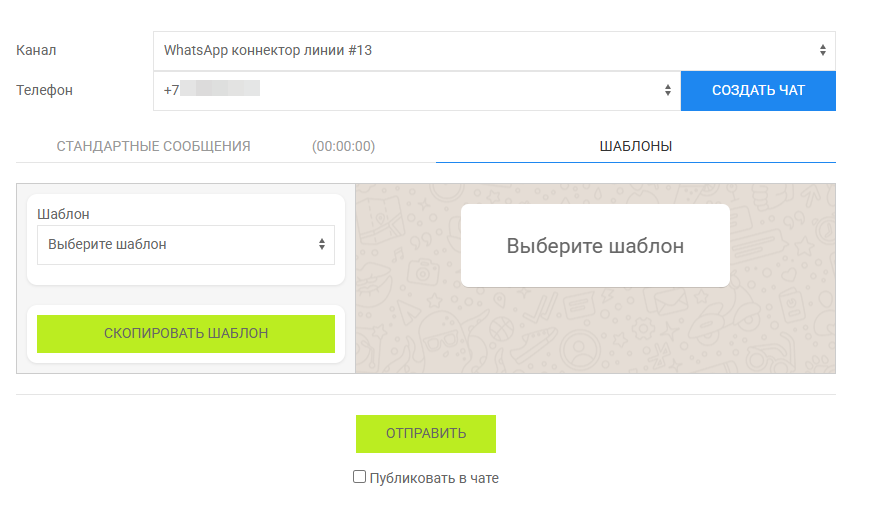Click the Телефон field label
Image resolution: width=870 pixels, height=518 pixels.
click(x=44, y=90)
